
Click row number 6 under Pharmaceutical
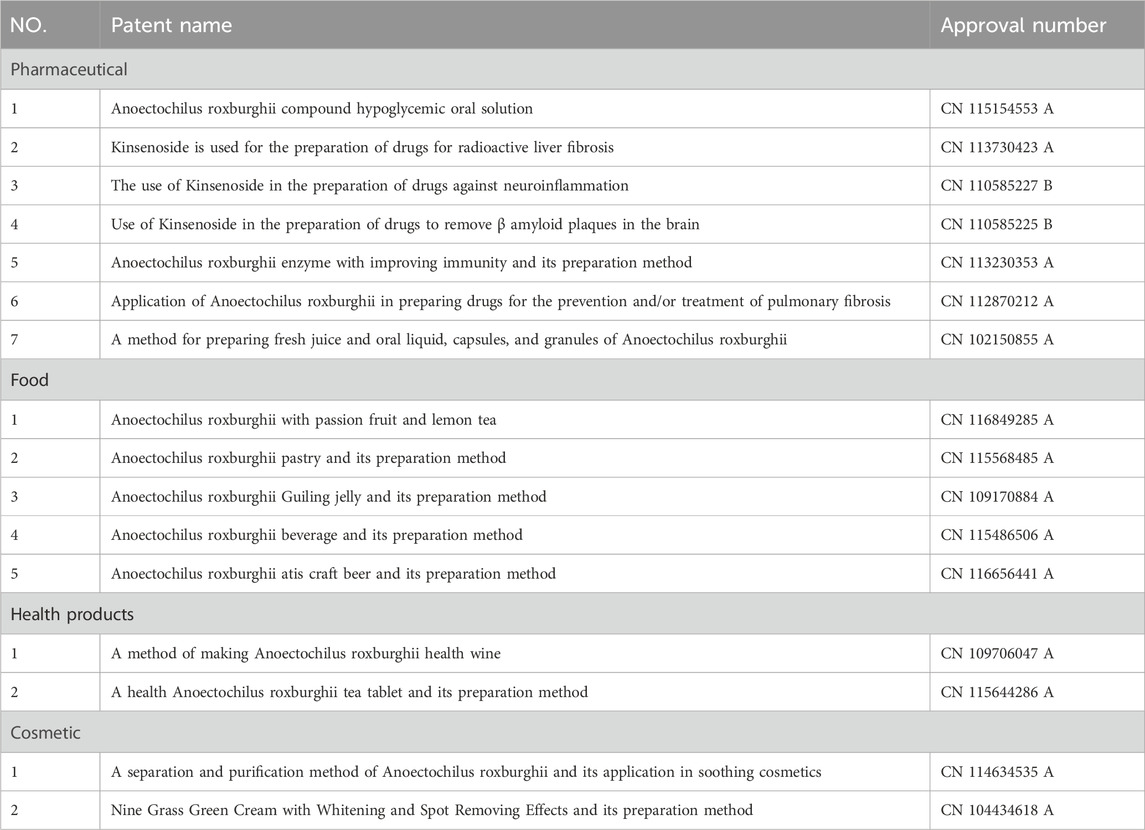coord(14,301)
